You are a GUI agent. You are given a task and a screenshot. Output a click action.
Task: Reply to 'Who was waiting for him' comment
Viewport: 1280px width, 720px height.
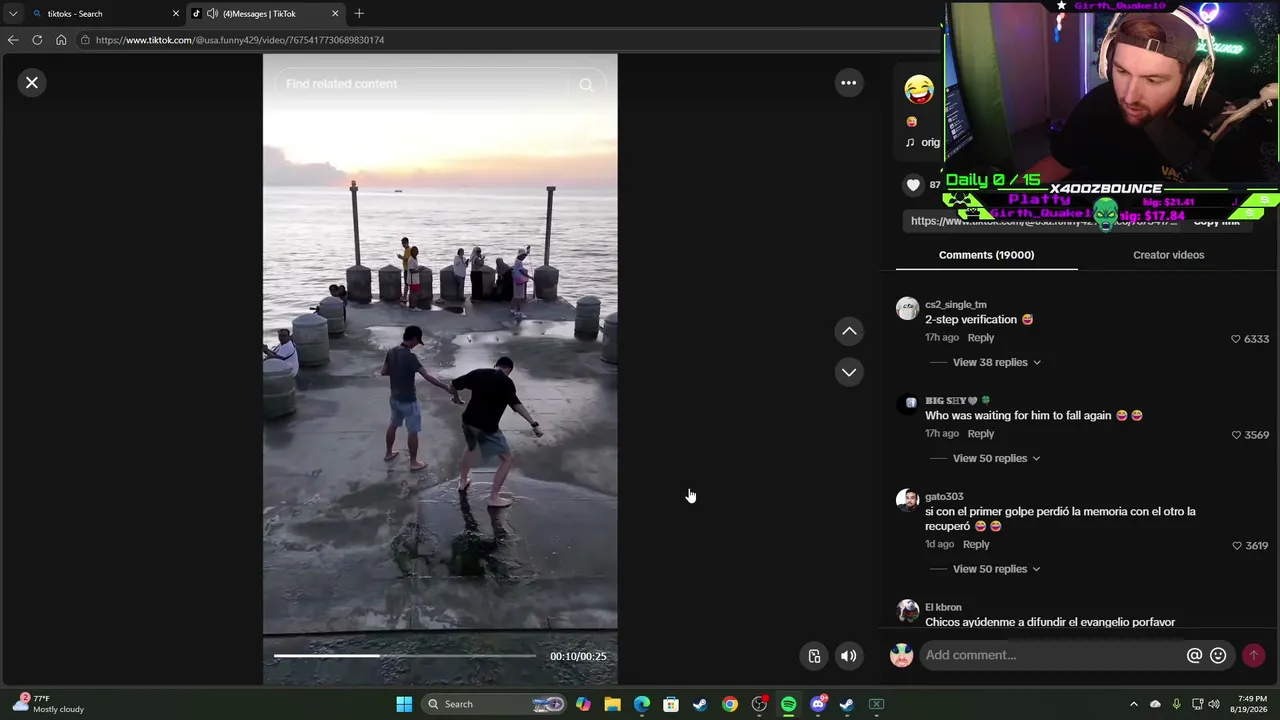click(980, 434)
